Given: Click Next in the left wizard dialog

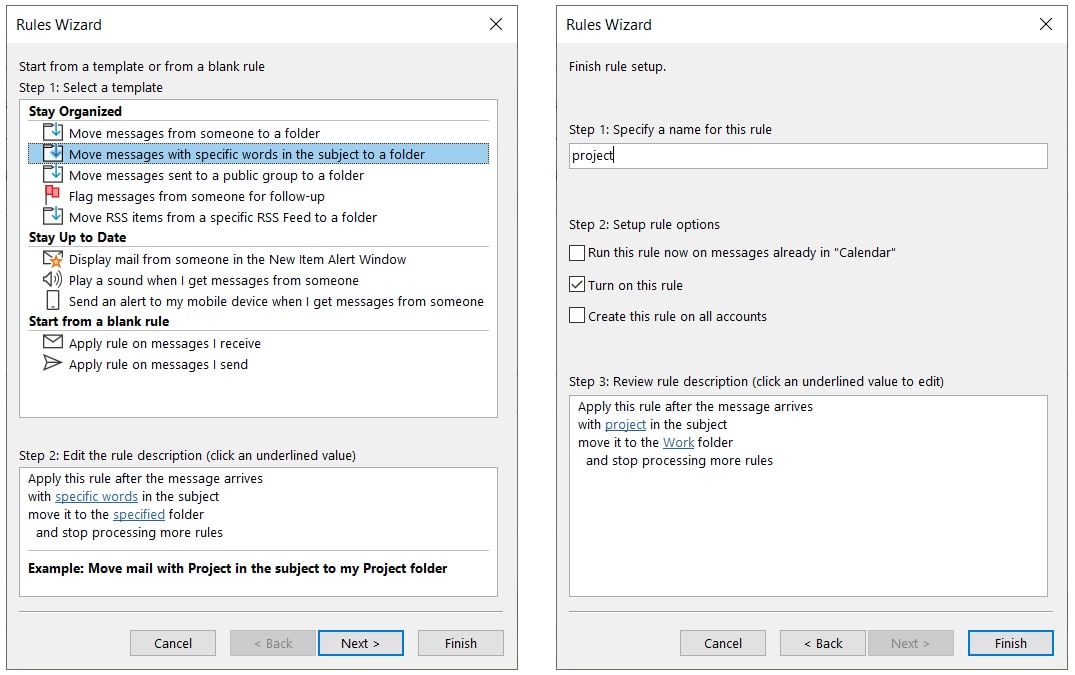Looking at the screenshot, I should tap(360, 643).
